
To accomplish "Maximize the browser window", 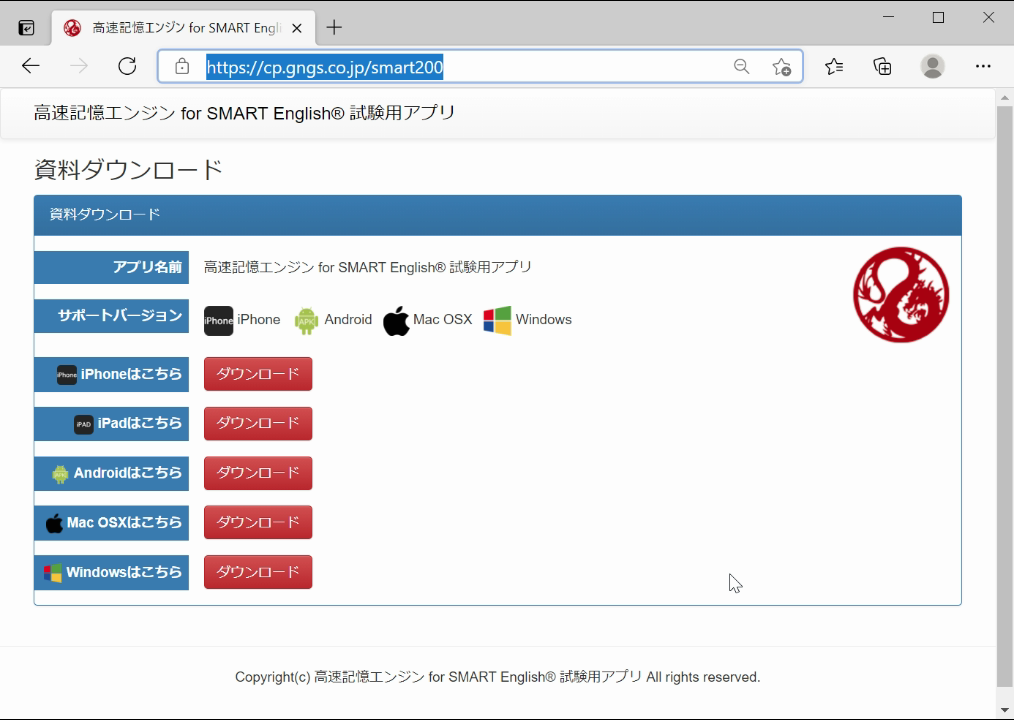I will 938,17.
